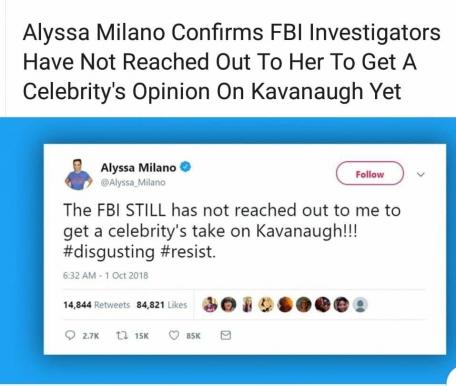The height and width of the screenshot is (386, 456).
Task: Open the Alyssa Milano display name
Action: pos(138,167)
